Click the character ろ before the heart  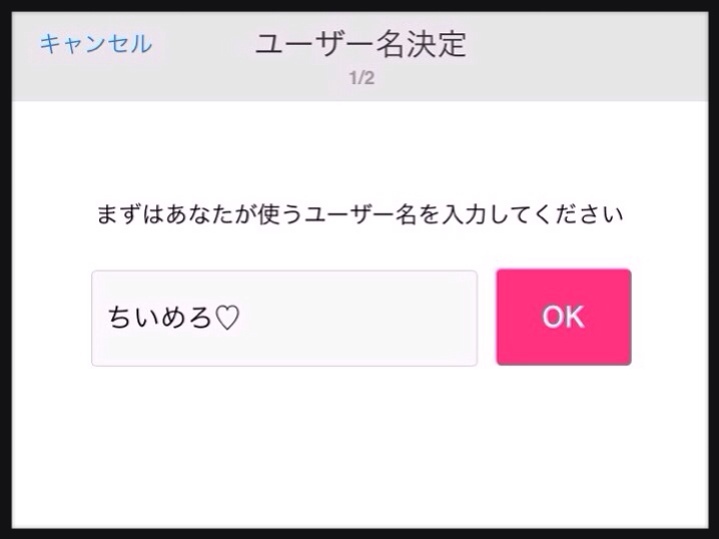point(200,317)
